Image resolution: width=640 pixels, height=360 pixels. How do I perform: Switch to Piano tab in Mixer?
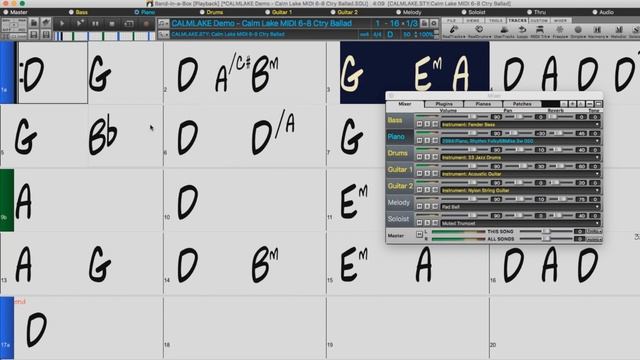click(x=483, y=104)
